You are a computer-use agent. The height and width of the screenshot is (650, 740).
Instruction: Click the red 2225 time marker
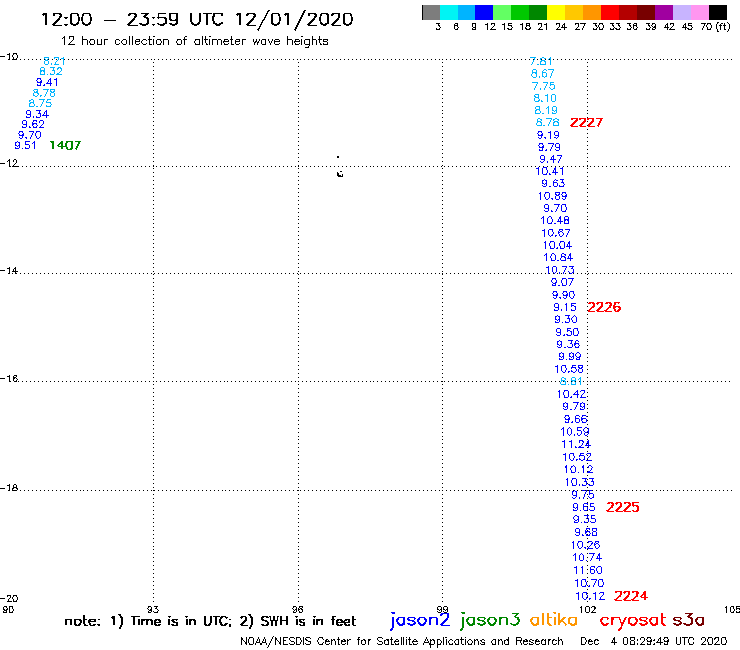(622, 507)
